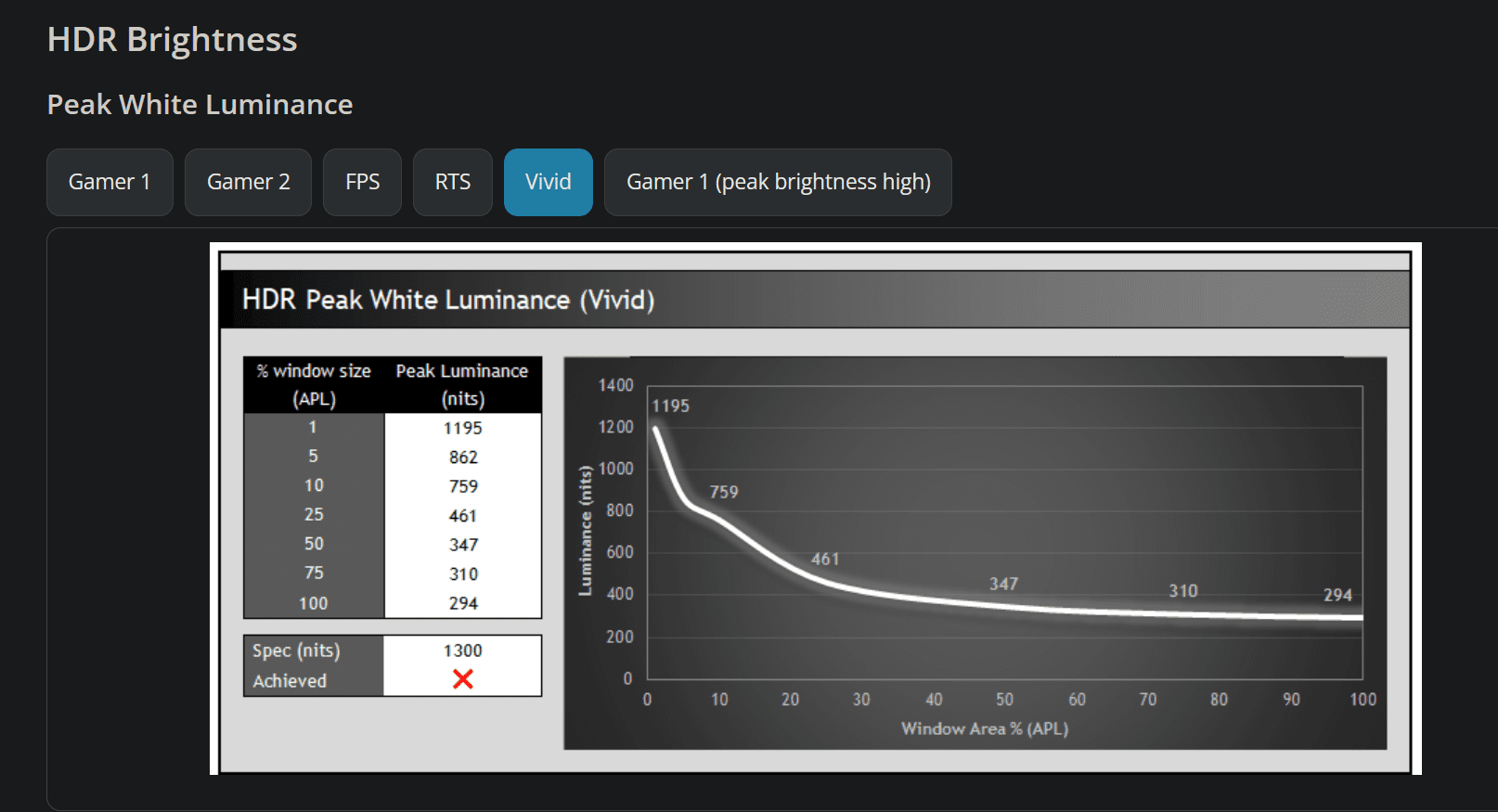Click the red X achieved mark
The height and width of the screenshot is (812, 1498).
tap(463, 679)
